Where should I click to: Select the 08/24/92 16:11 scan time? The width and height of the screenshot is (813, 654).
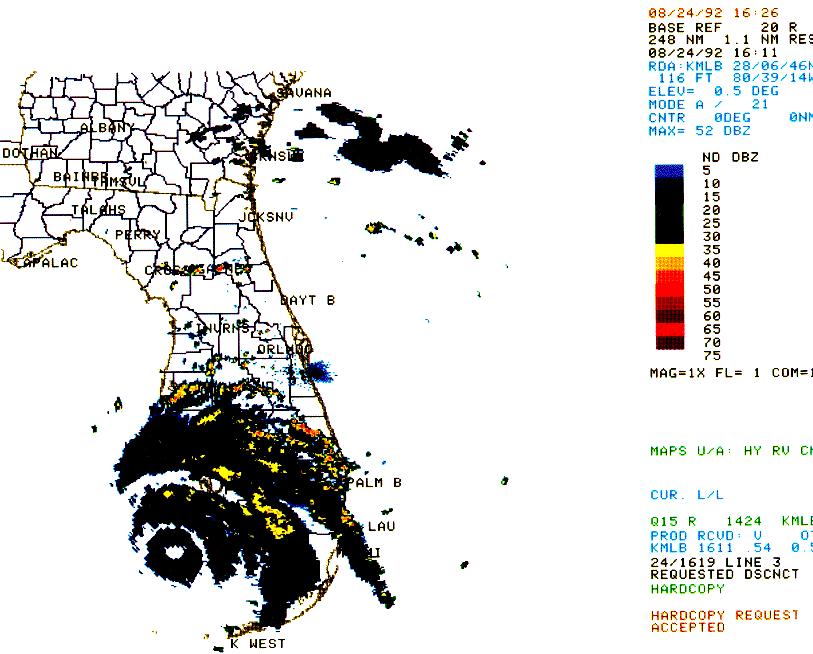[x=713, y=53]
